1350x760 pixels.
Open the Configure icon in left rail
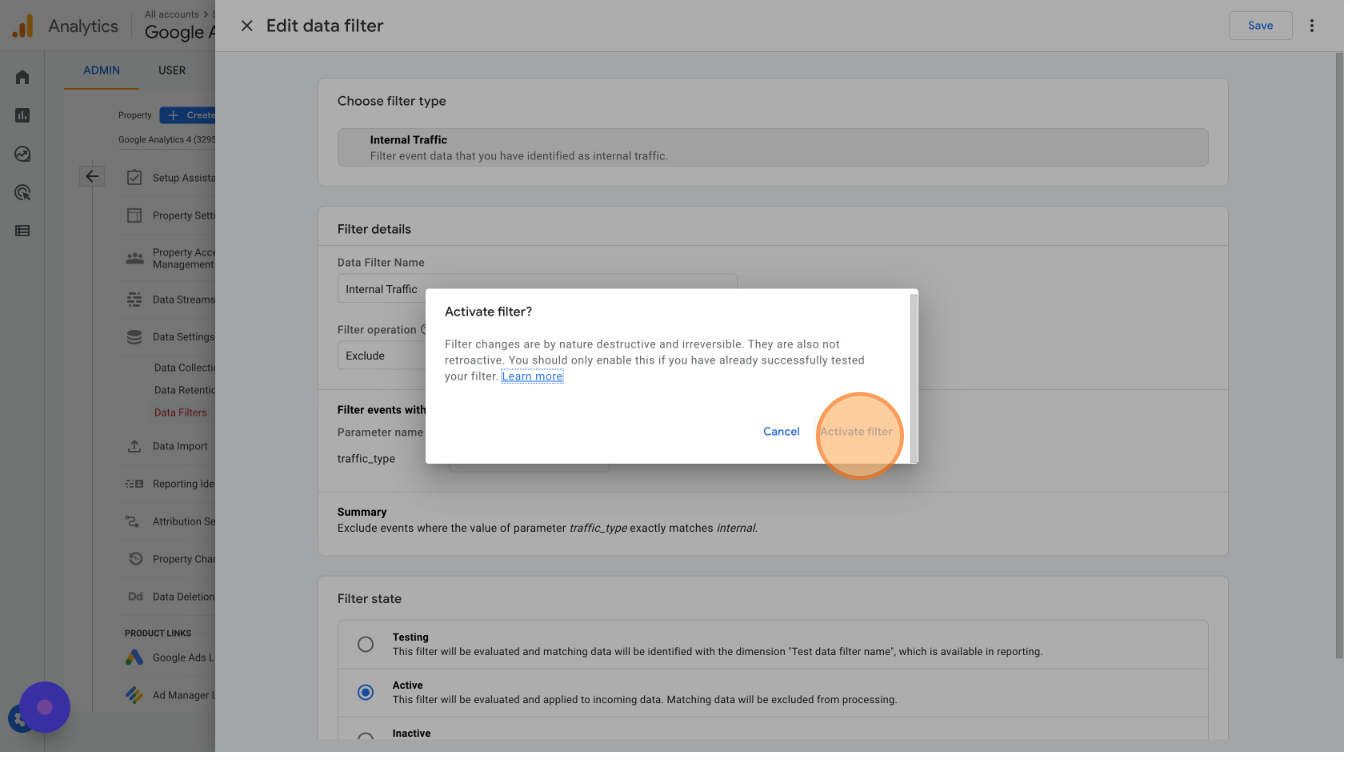[22, 231]
